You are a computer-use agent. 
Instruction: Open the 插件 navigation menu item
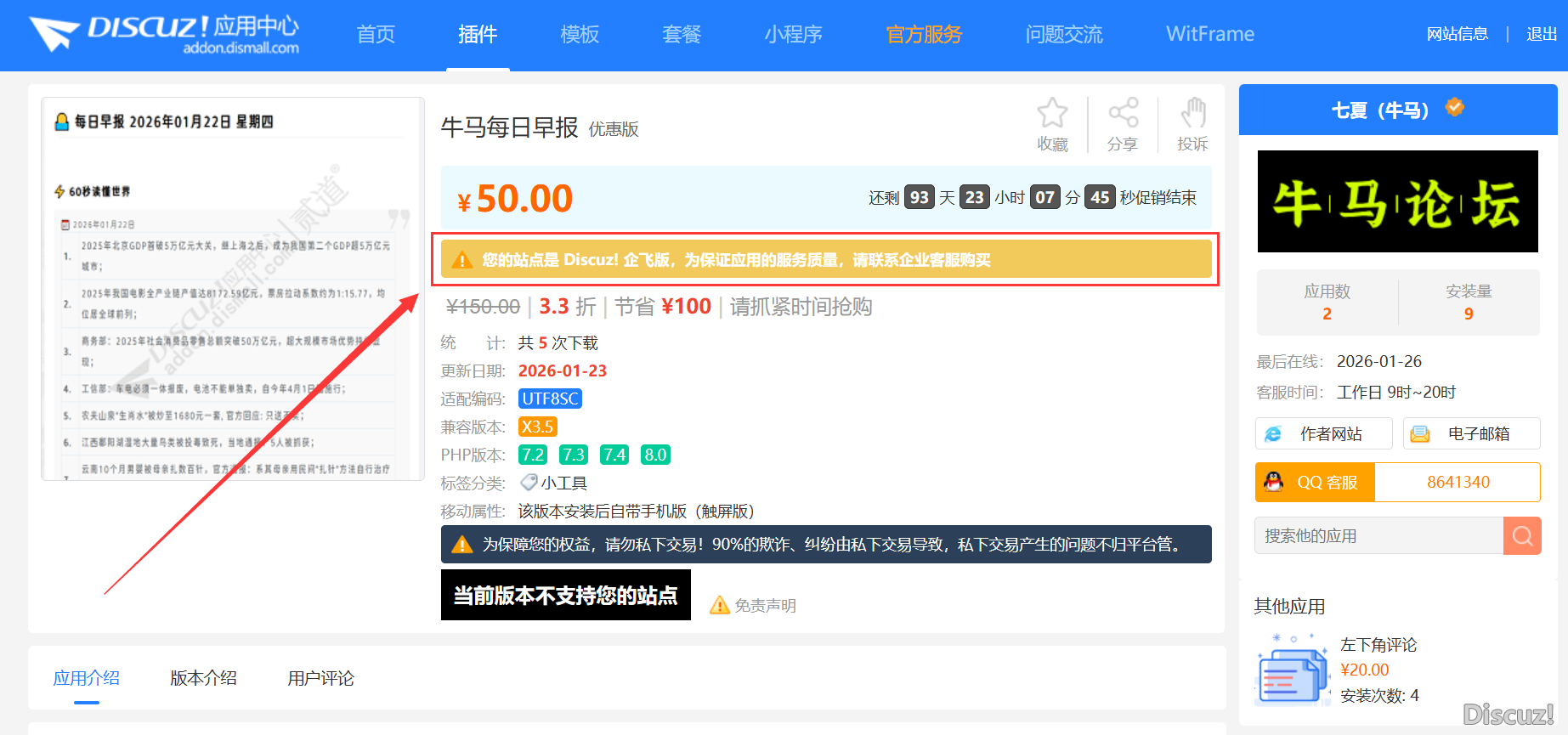[478, 34]
